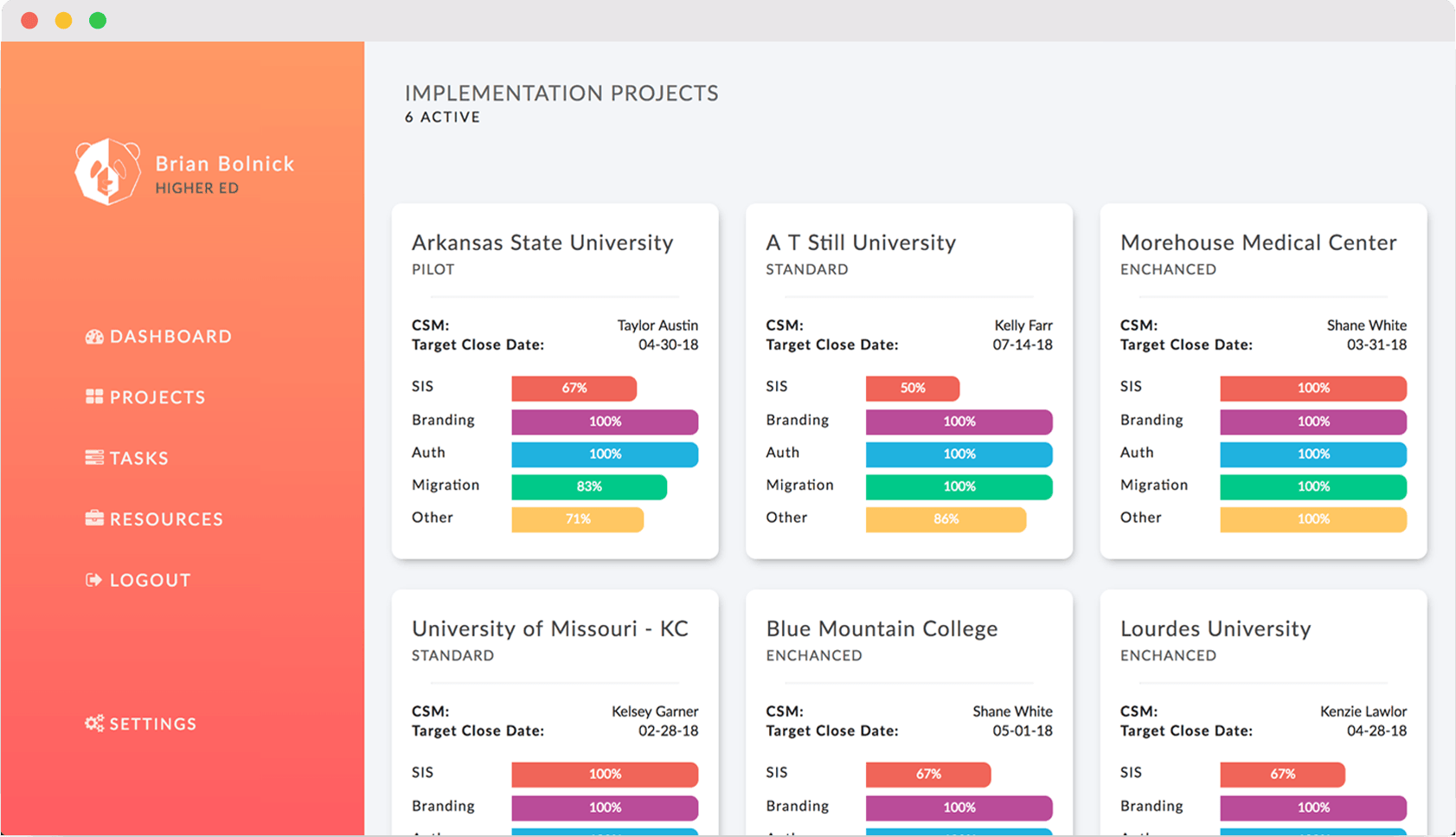Click CSM name Kenzie Lawlor
Image resolution: width=1456 pixels, height=837 pixels.
(x=1363, y=711)
